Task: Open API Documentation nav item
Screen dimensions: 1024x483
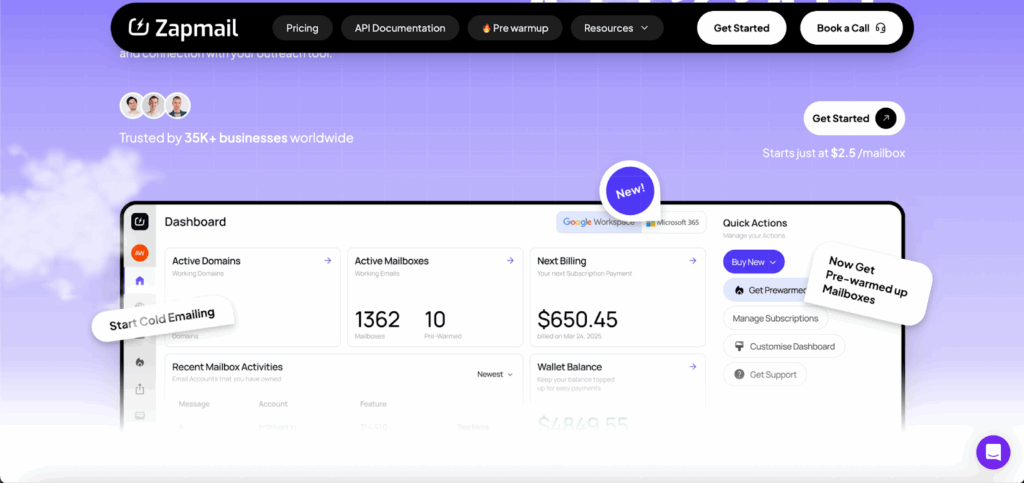Action: (x=400, y=28)
